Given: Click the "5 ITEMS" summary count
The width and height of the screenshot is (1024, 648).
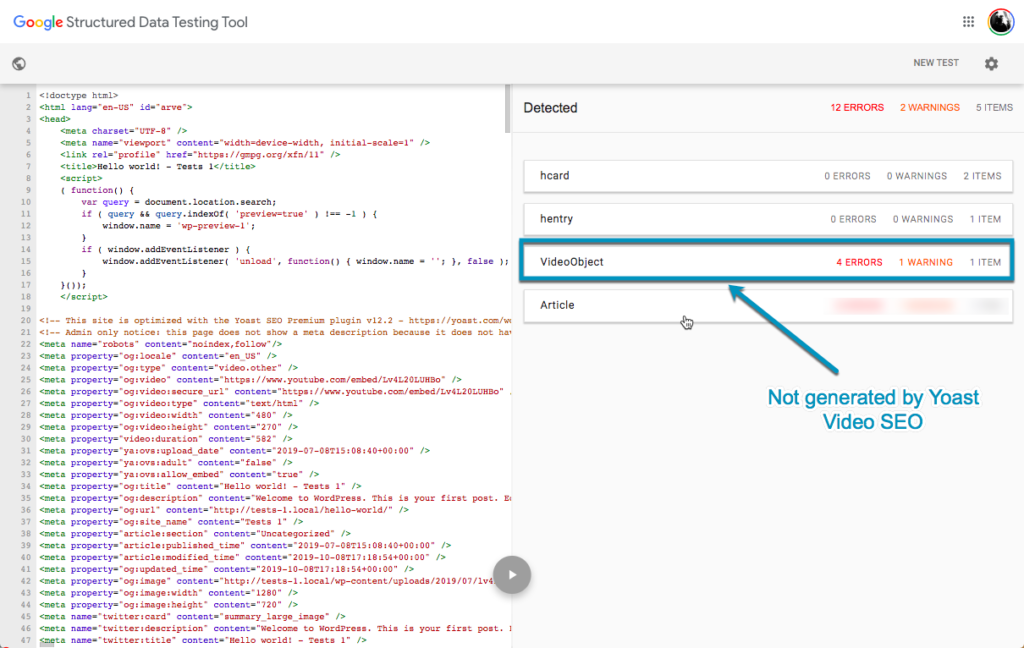Looking at the screenshot, I should click(x=994, y=108).
